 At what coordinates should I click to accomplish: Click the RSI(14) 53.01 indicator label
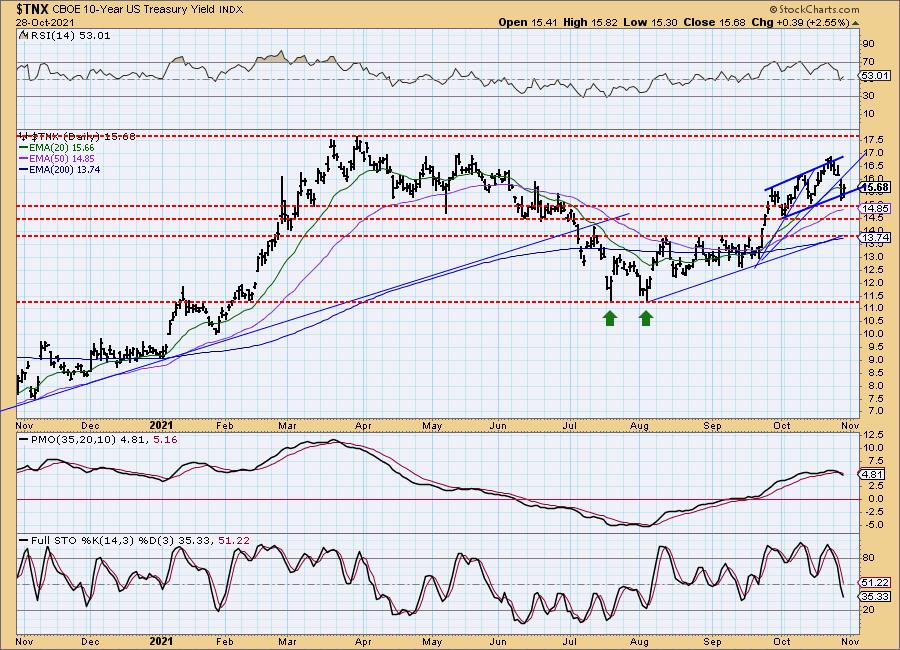(69, 36)
